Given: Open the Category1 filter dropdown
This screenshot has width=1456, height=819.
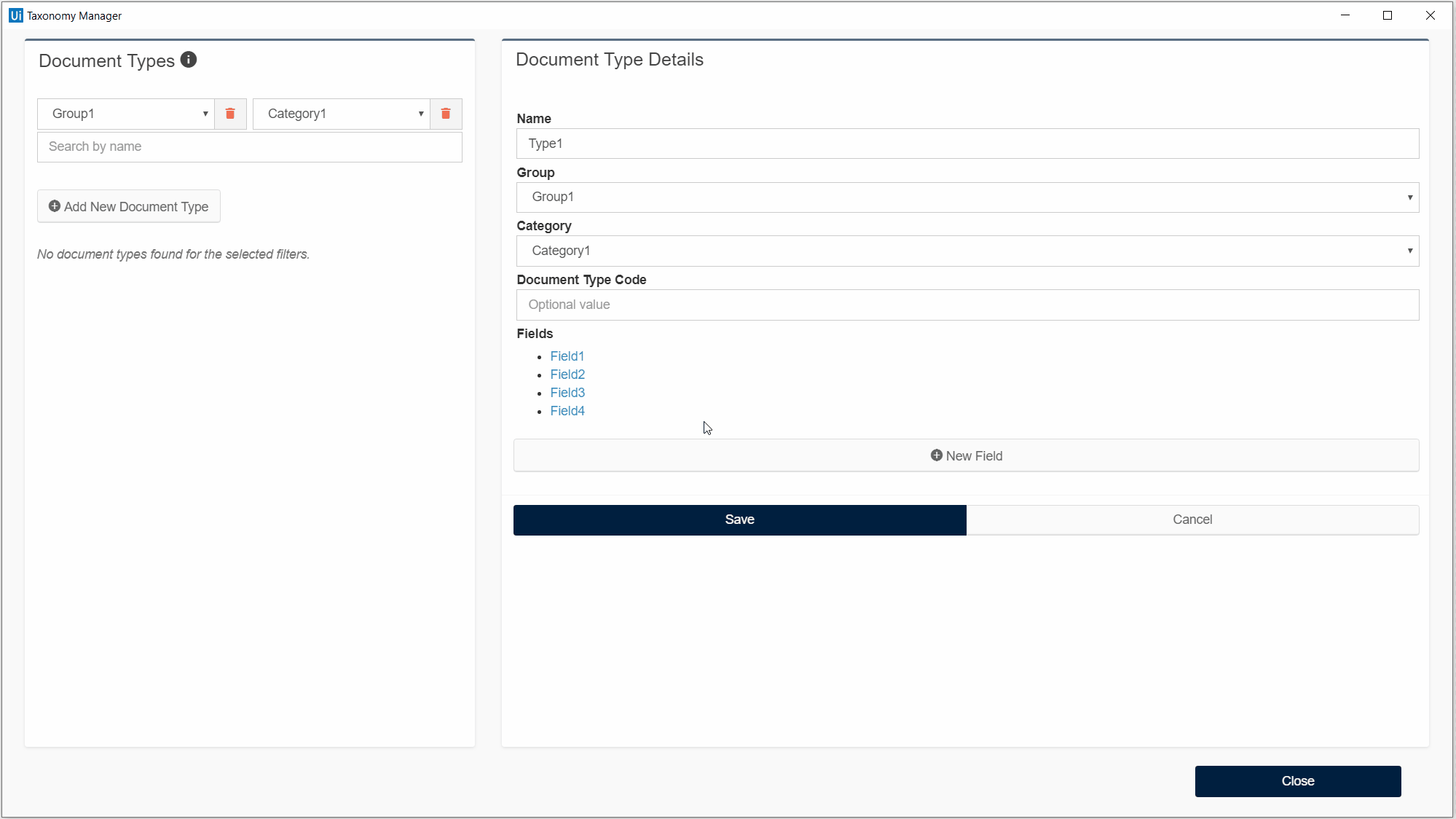Looking at the screenshot, I should (342, 114).
